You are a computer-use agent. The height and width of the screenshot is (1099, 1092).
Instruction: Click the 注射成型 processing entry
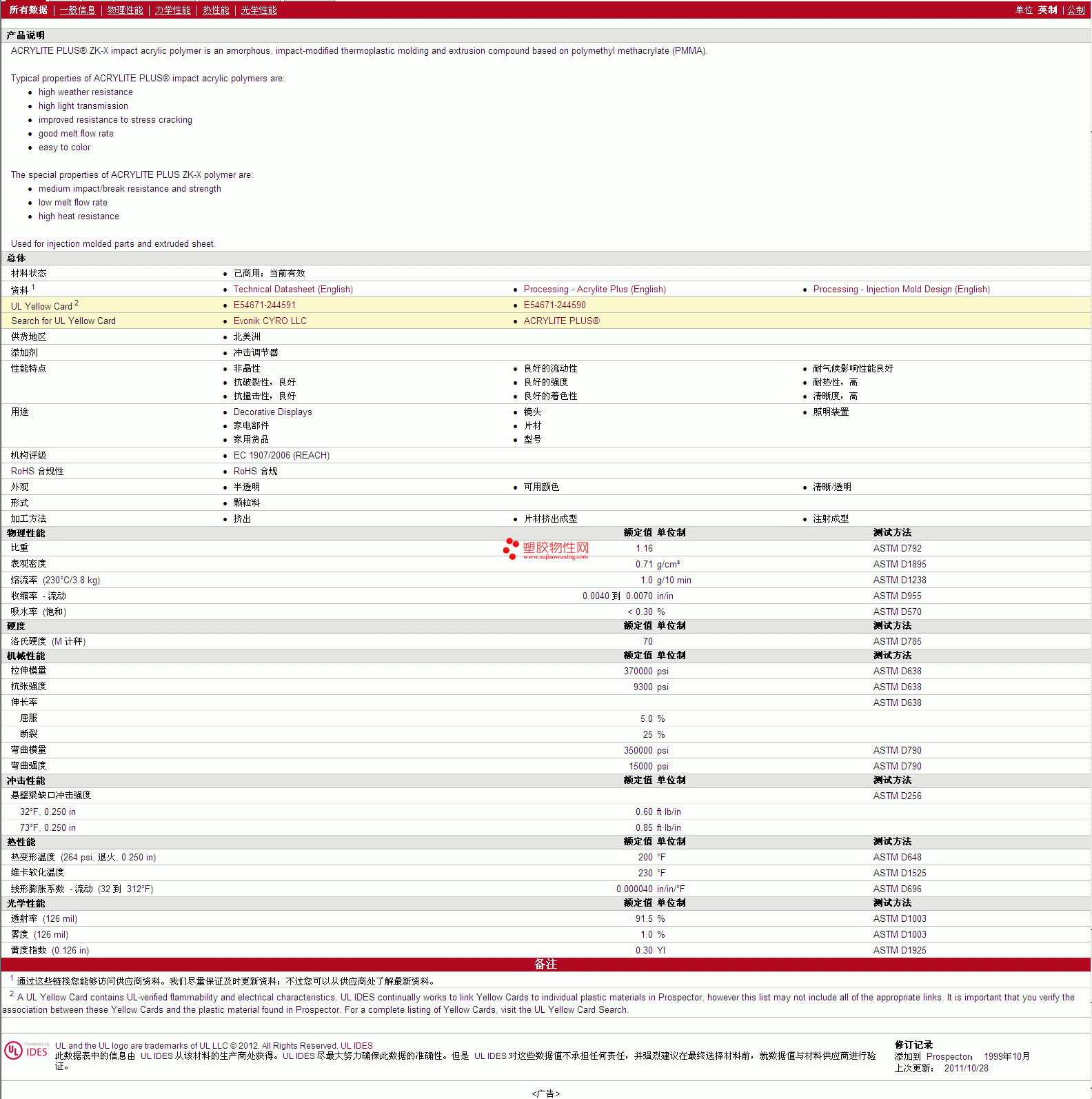[x=831, y=518]
